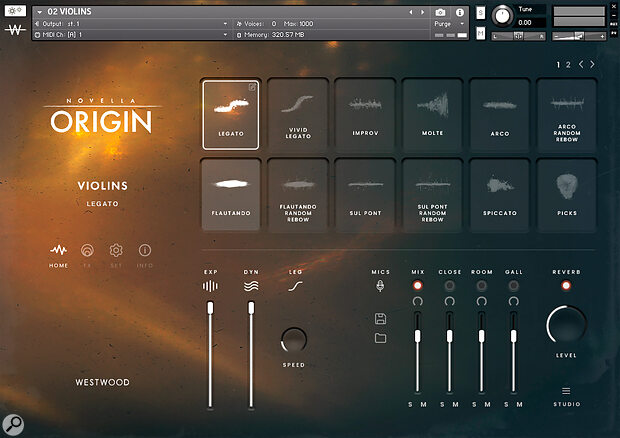Click the Reverb Level knob
The image size is (620, 438).
coord(566,325)
